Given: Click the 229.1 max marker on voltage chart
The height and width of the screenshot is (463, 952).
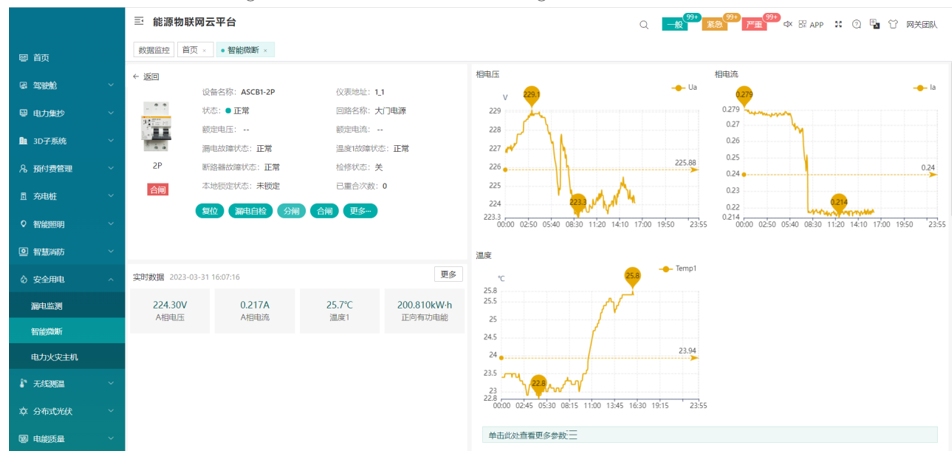Looking at the screenshot, I should 531,95.
